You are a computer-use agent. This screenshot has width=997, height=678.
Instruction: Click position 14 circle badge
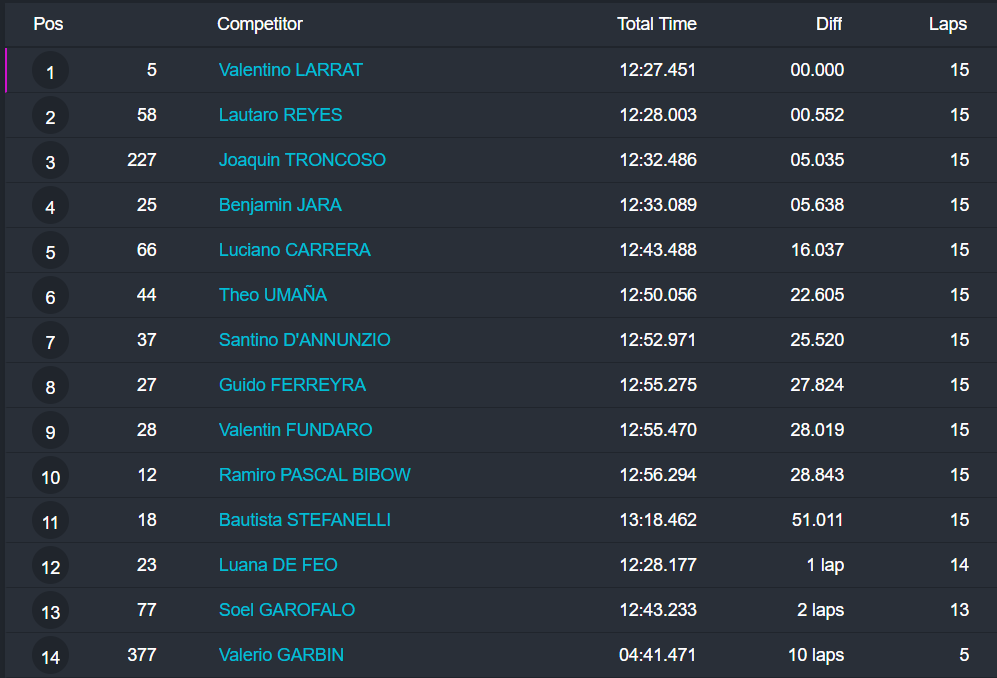(50, 656)
